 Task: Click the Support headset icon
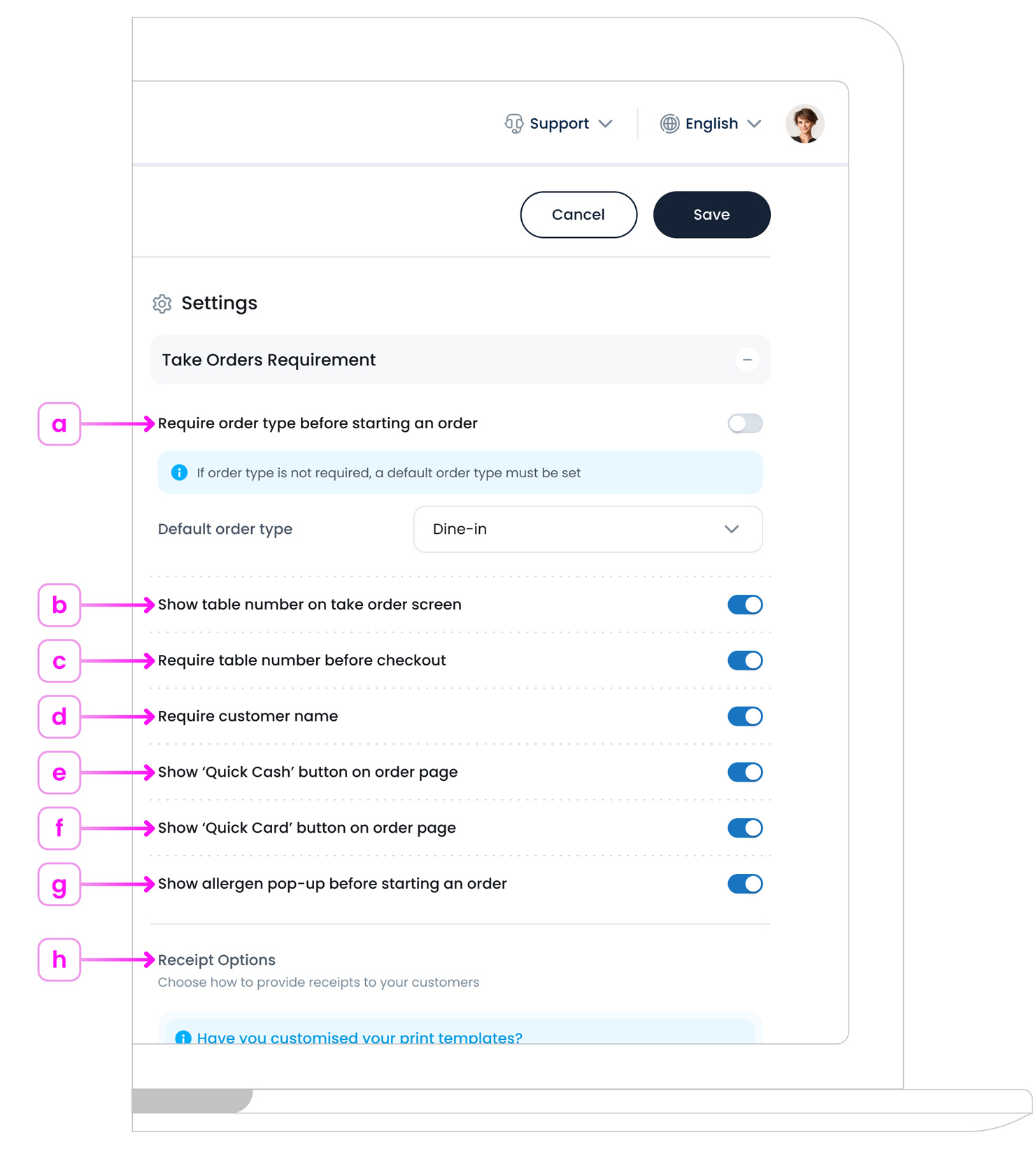click(513, 124)
